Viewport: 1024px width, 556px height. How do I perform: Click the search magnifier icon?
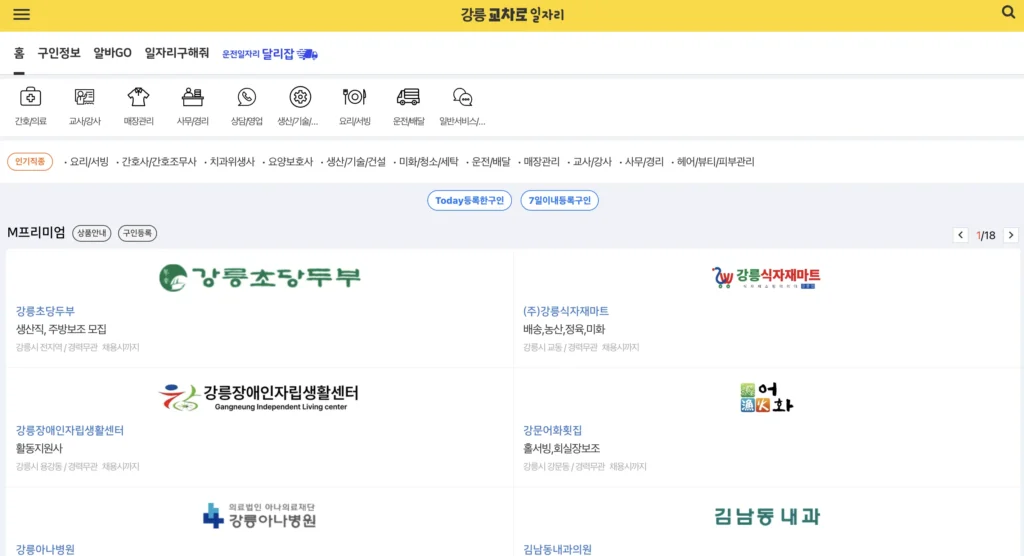tap(1008, 12)
